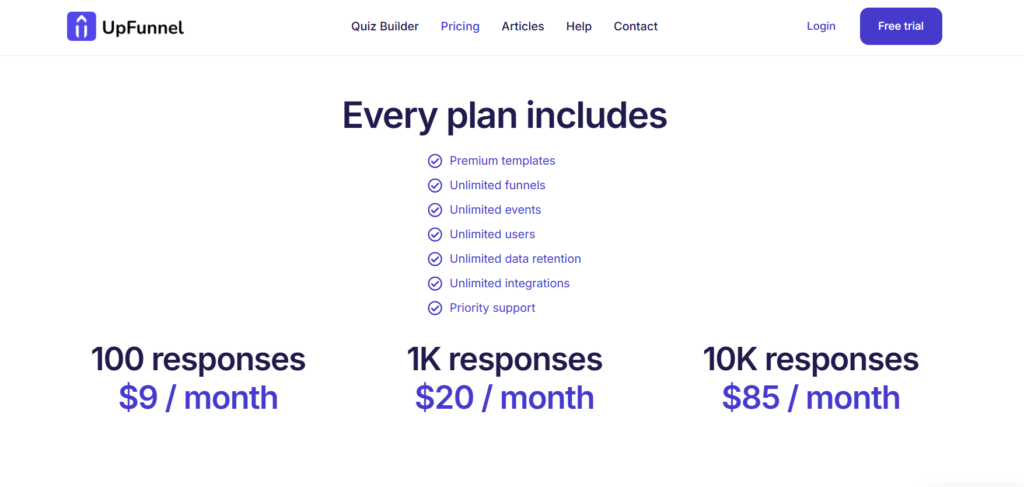The image size is (1024, 487).
Task: Click the Every plan includes heading
Action: pyautogui.click(x=504, y=116)
